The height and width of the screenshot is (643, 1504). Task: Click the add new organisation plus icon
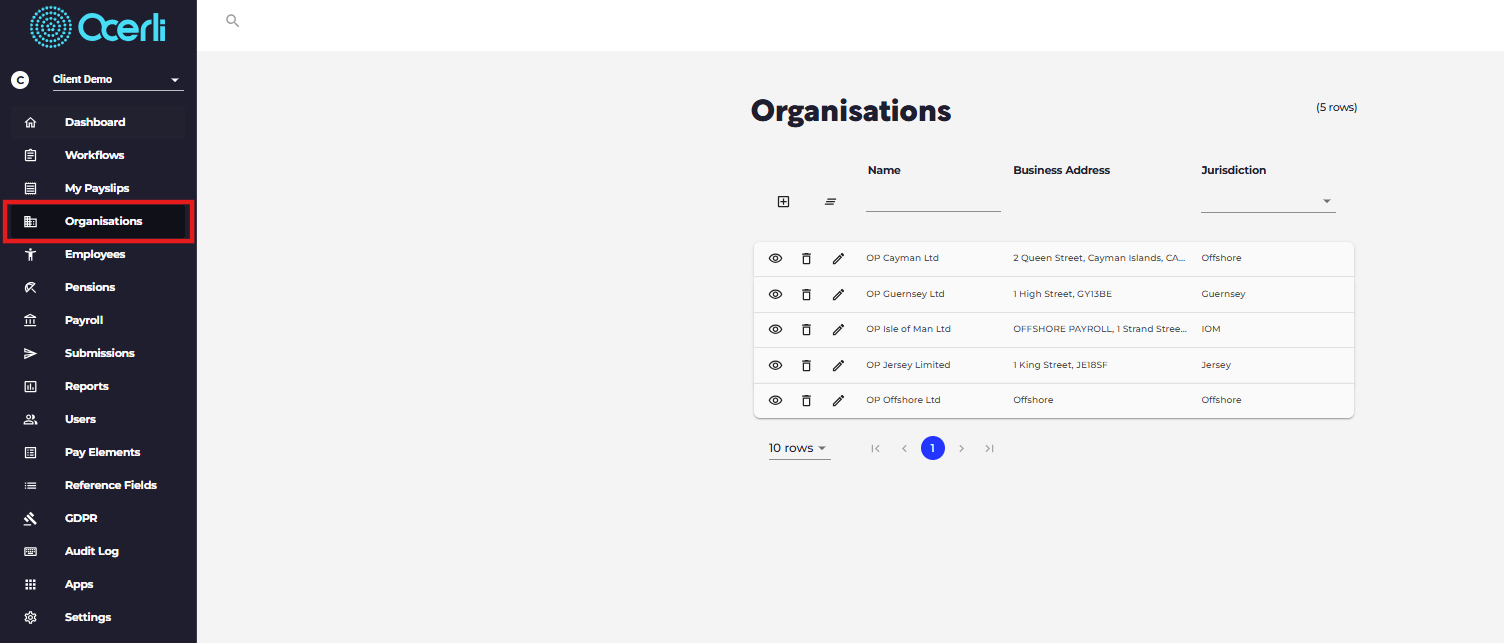click(783, 201)
